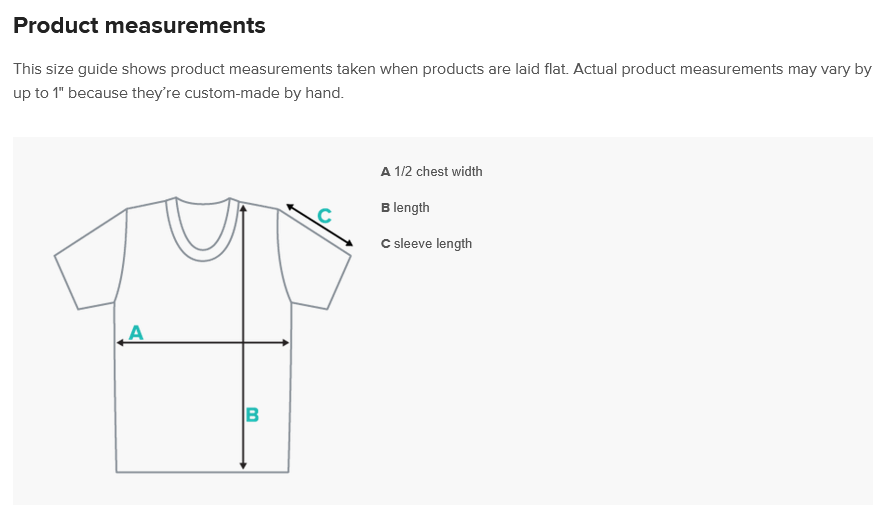This screenshot has height=519, width=890.
Task: Click the teal letter C near sleeve
Action: (324, 216)
